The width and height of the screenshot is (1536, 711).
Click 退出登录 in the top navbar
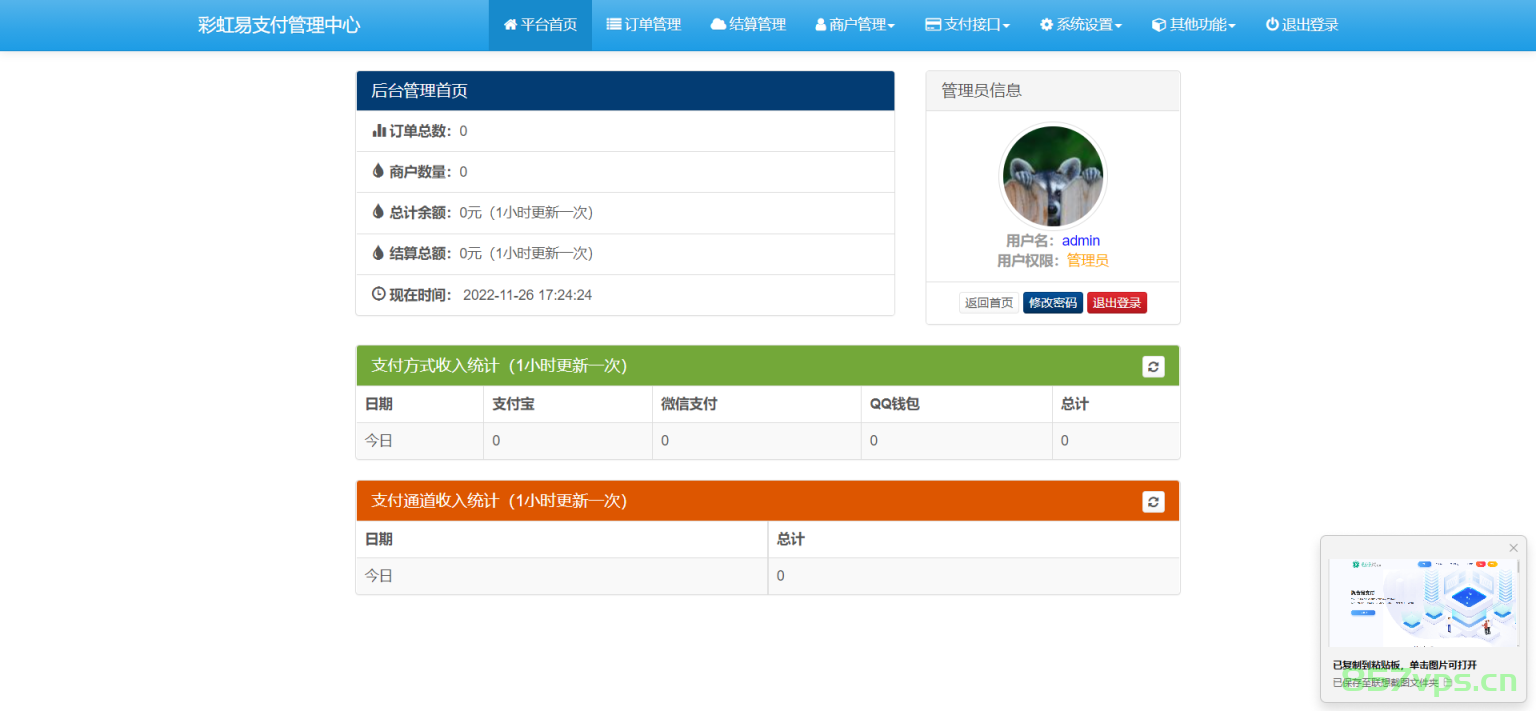pos(1302,25)
